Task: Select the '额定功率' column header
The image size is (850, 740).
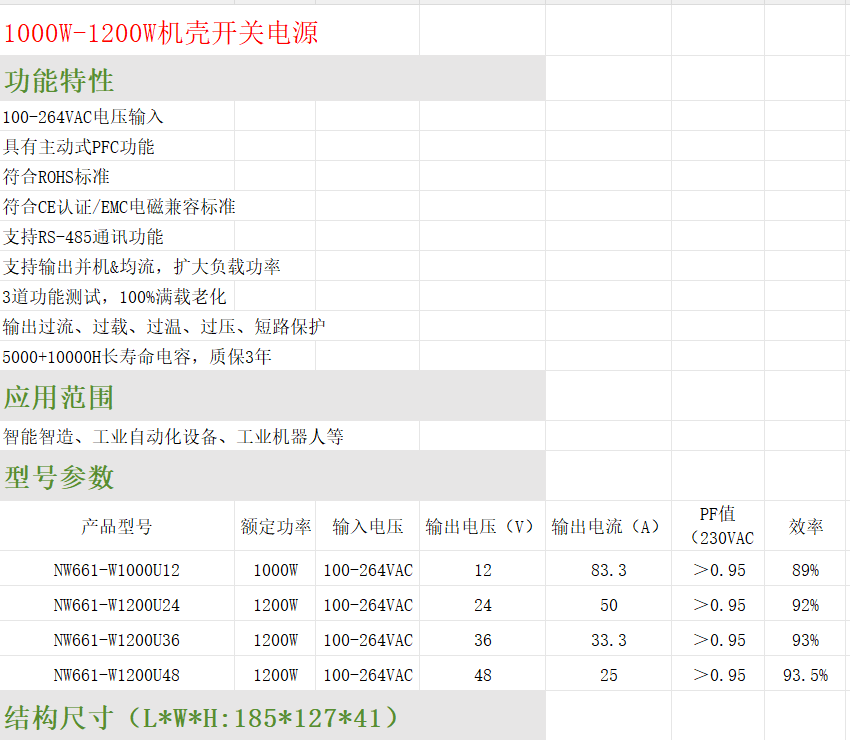Action: (275, 526)
